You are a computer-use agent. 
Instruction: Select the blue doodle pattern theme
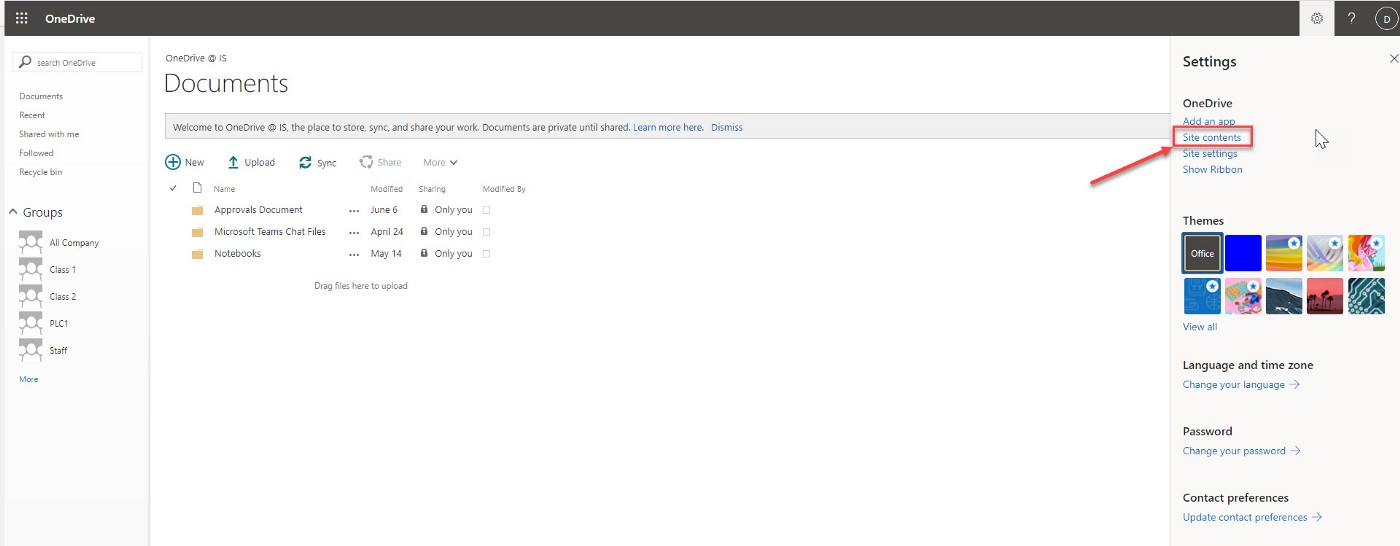[x=1202, y=296]
